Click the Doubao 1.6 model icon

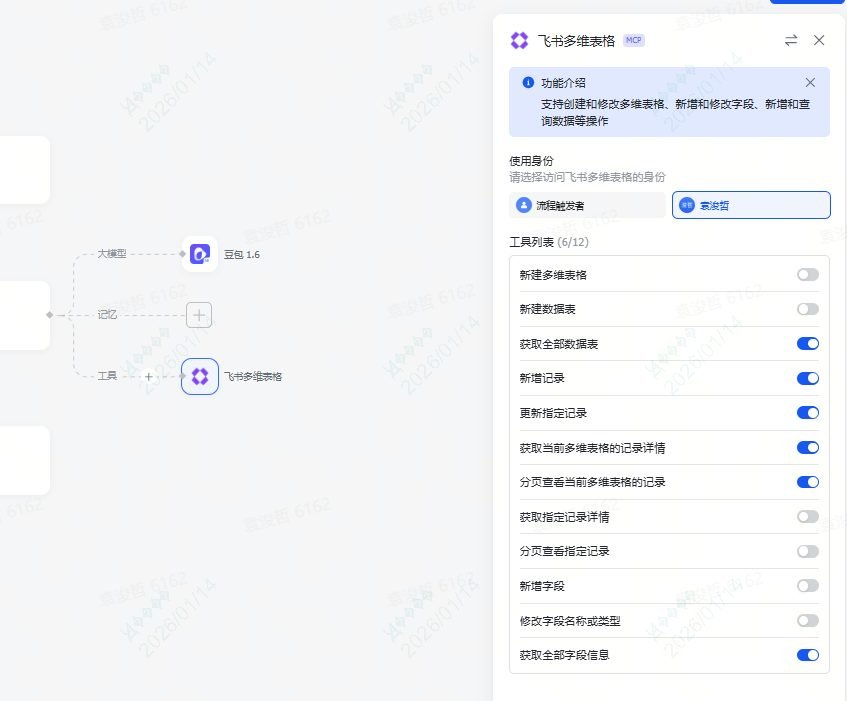pyautogui.click(x=199, y=254)
